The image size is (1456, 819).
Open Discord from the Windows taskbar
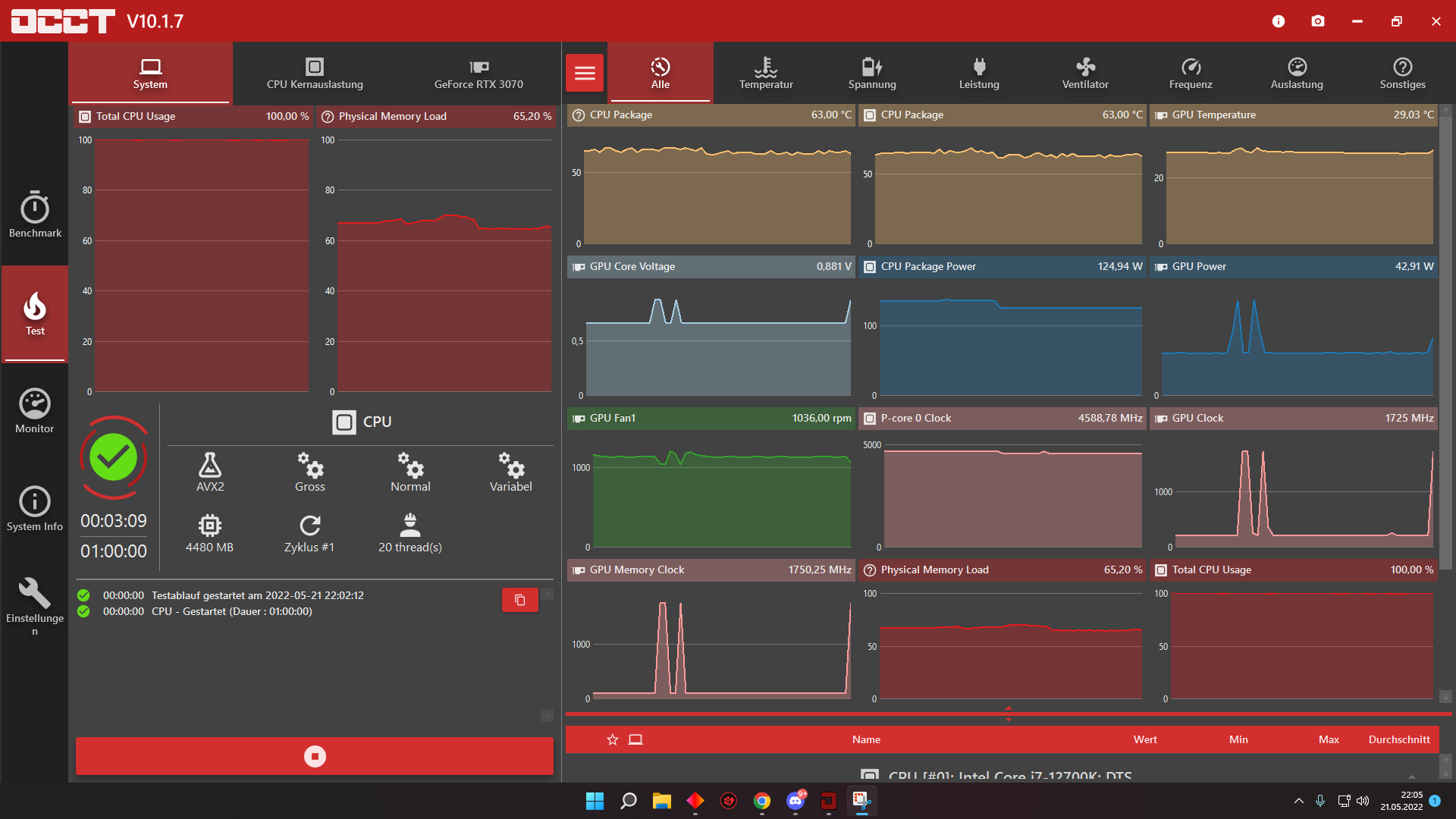click(795, 801)
